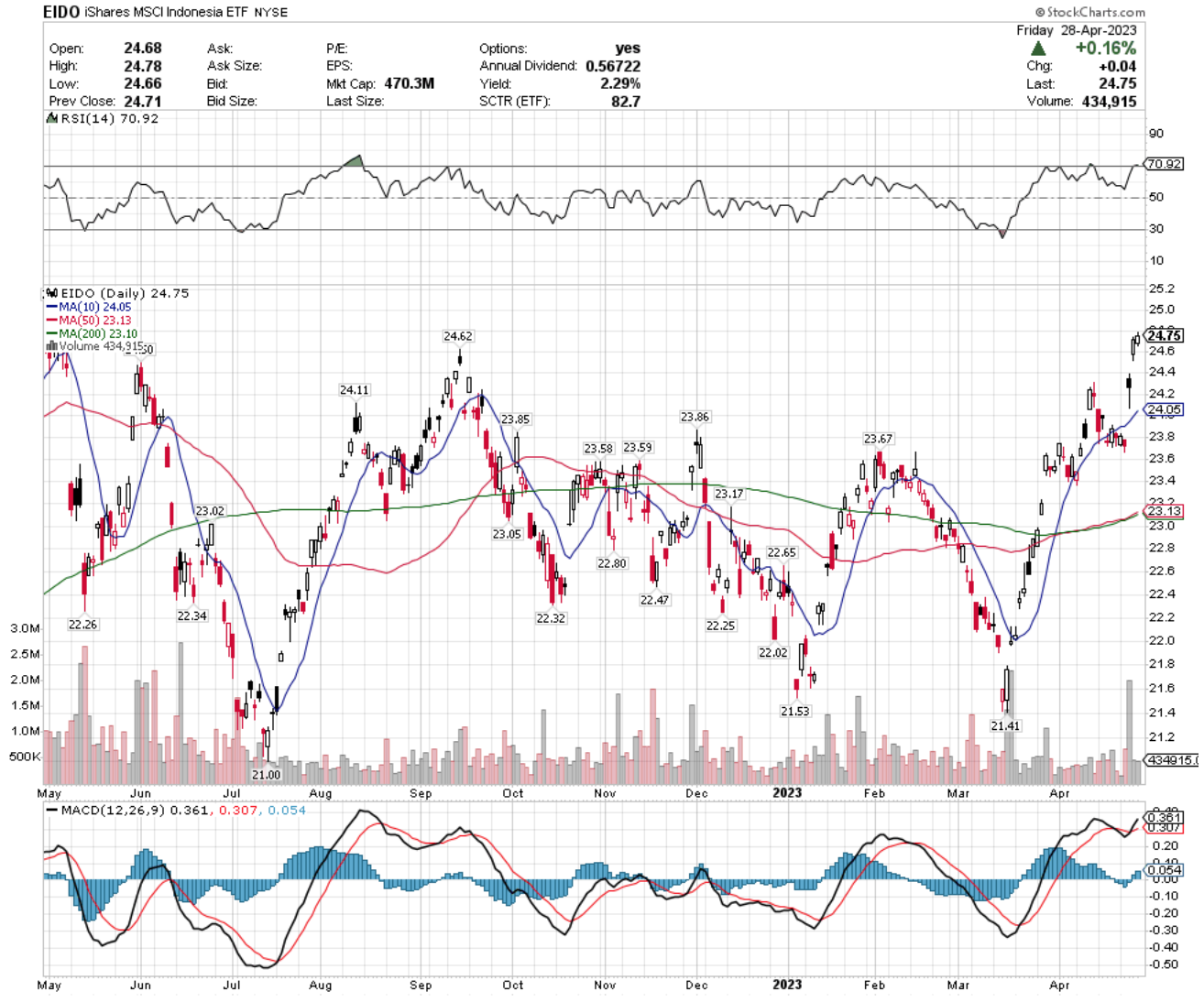Click the Last value 24.75 in header
The width and height of the screenshot is (1204, 1002).
click(x=1118, y=83)
